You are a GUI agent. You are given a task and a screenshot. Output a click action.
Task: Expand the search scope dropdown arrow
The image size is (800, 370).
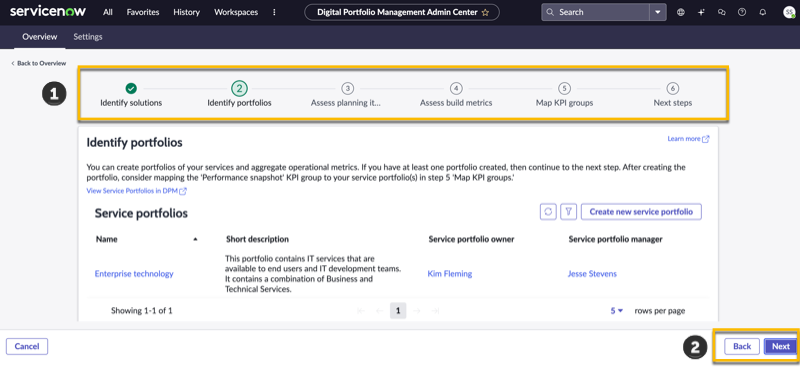658,12
